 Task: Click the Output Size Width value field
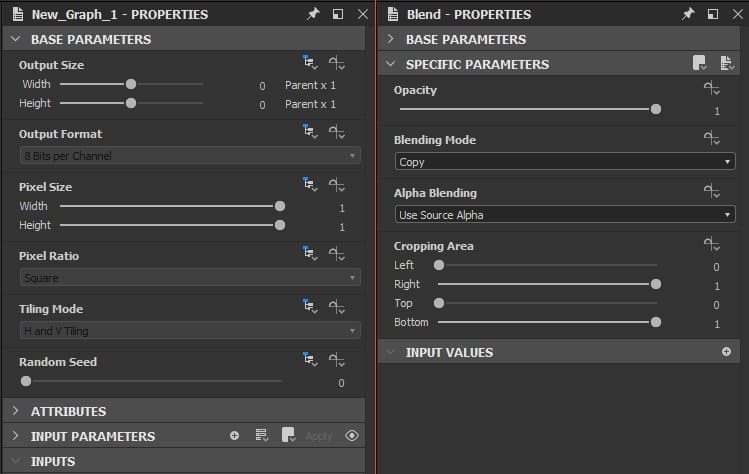(x=262, y=86)
